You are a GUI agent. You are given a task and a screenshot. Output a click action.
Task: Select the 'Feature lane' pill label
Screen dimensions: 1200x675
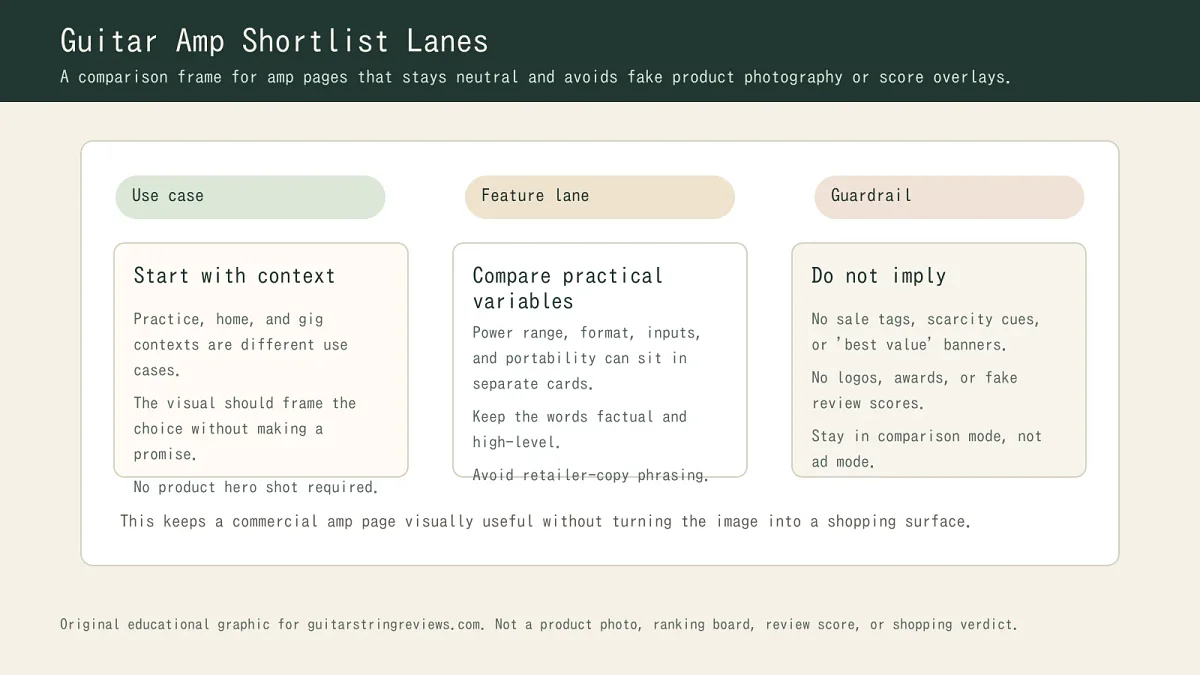coord(535,196)
